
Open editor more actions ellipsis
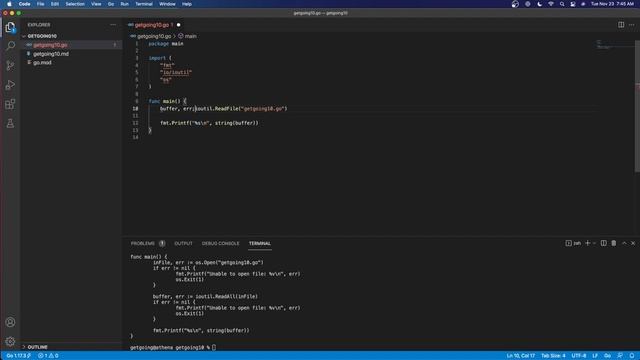631,25
